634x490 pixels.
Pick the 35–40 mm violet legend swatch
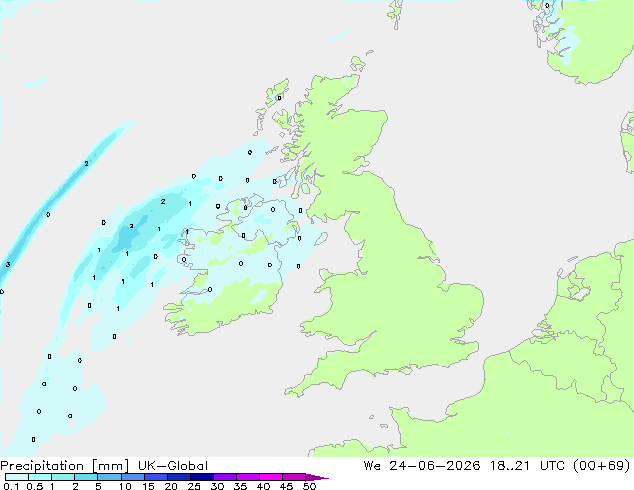[x=248, y=477]
